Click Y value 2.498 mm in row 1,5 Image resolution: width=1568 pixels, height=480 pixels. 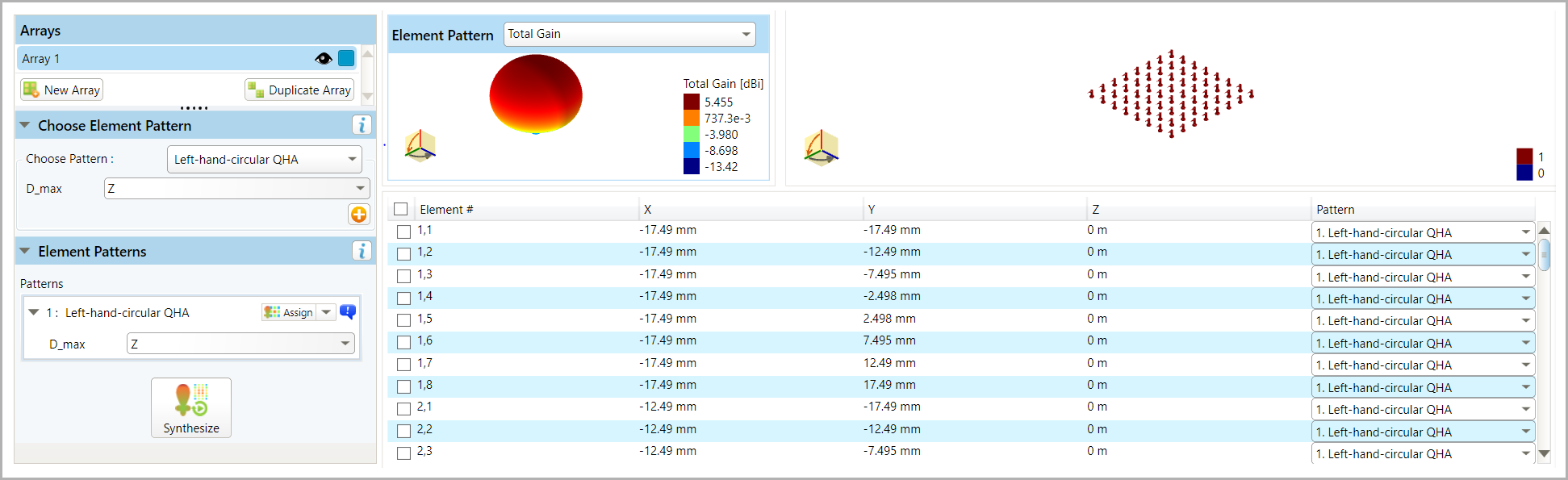tap(889, 319)
